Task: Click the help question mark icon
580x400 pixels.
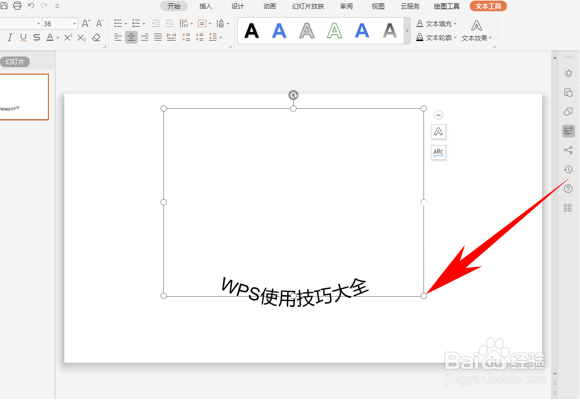Action: (x=568, y=189)
